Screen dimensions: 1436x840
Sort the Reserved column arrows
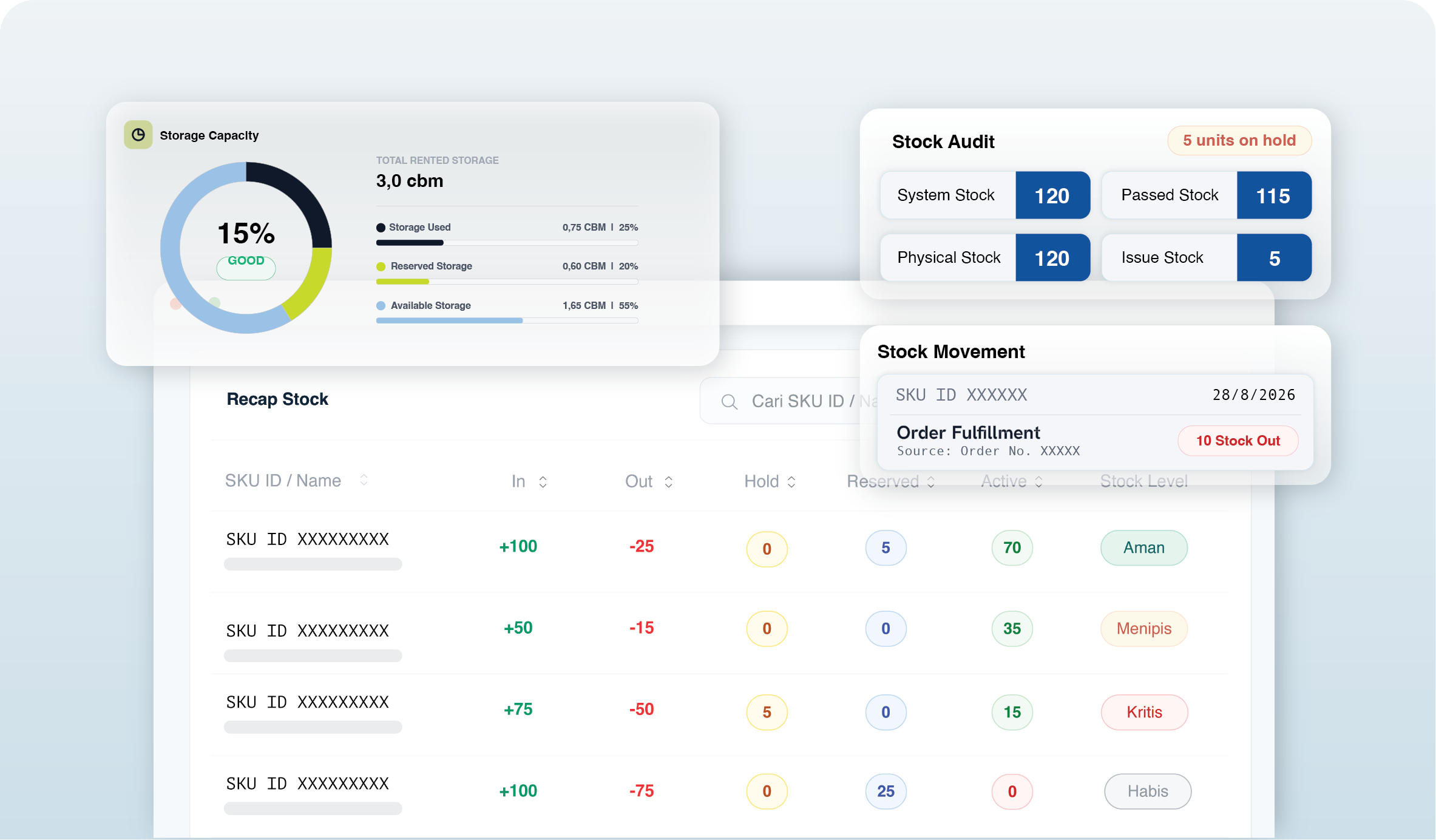pos(930,481)
